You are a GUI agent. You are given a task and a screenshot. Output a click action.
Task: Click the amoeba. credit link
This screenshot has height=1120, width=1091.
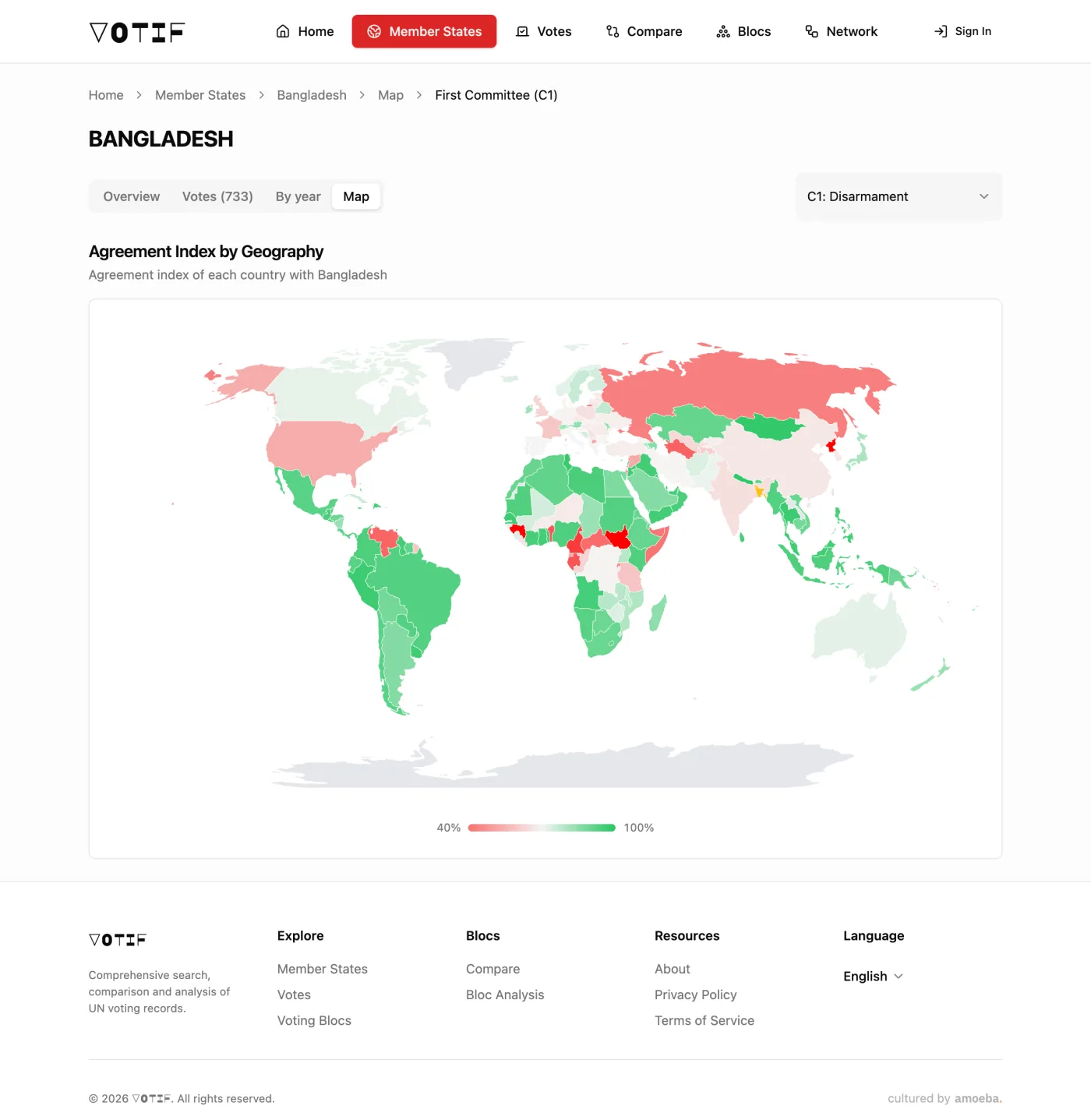[x=978, y=1098]
